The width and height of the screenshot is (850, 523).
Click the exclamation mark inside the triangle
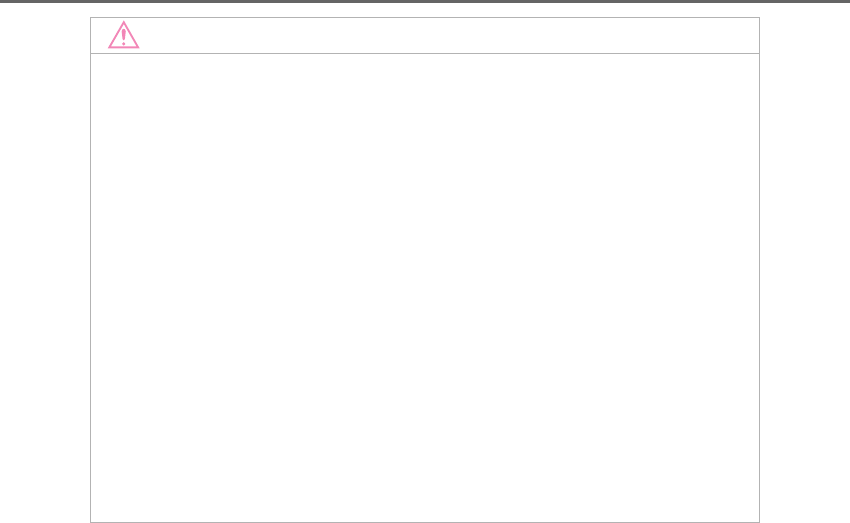pos(124,37)
